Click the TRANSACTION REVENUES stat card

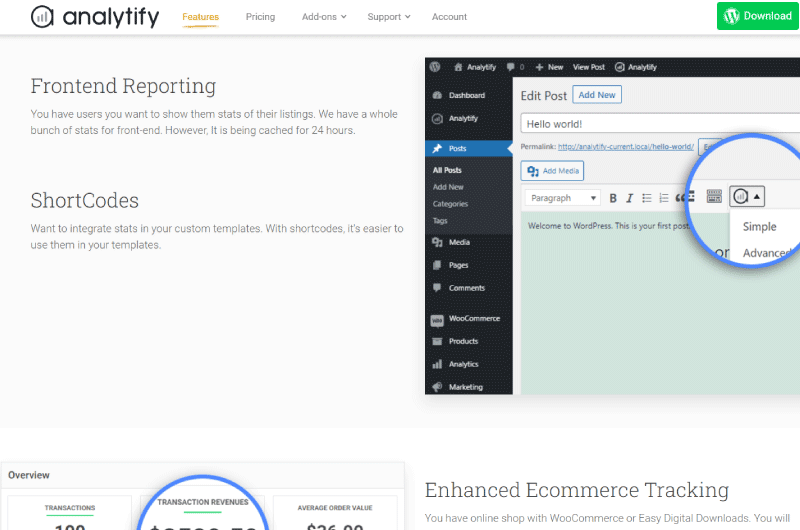203,513
